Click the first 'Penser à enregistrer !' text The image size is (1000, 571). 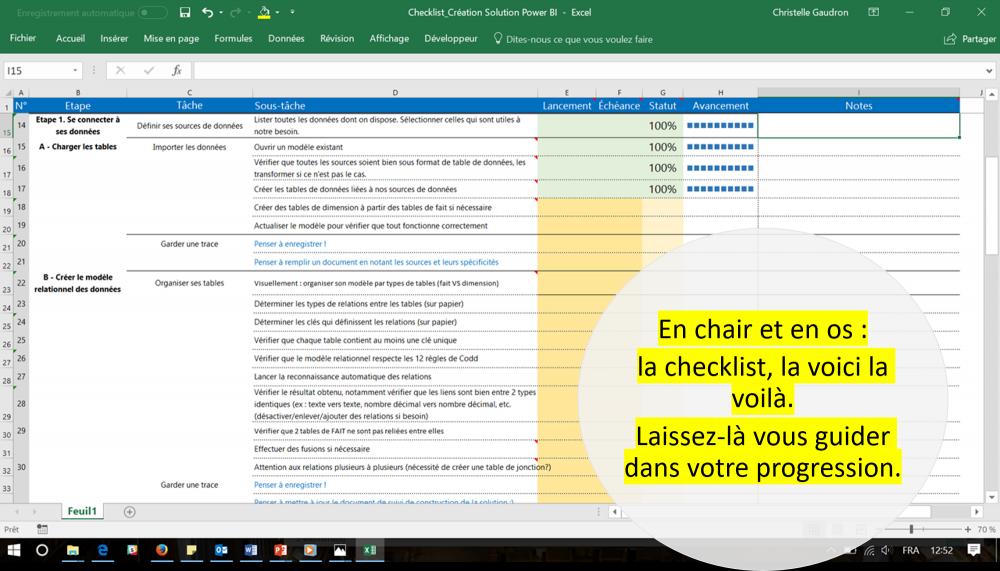tap(290, 244)
